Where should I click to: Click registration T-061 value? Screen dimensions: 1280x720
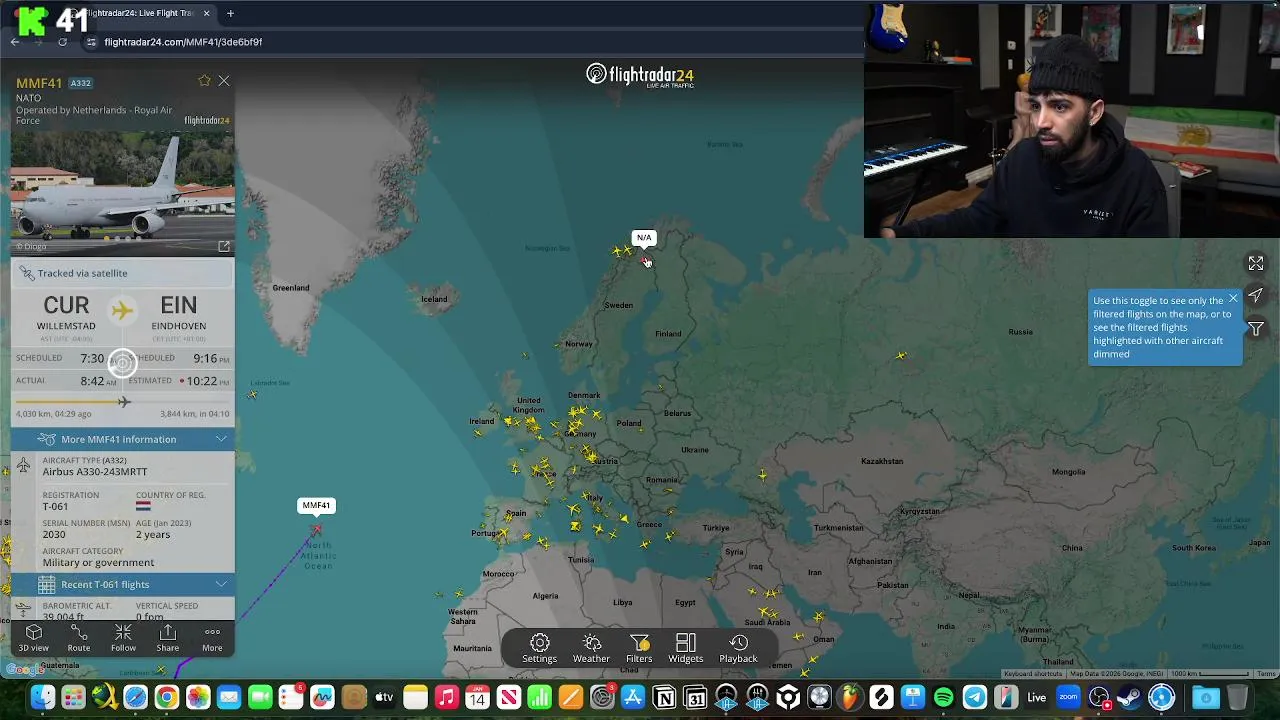[56, 506]
